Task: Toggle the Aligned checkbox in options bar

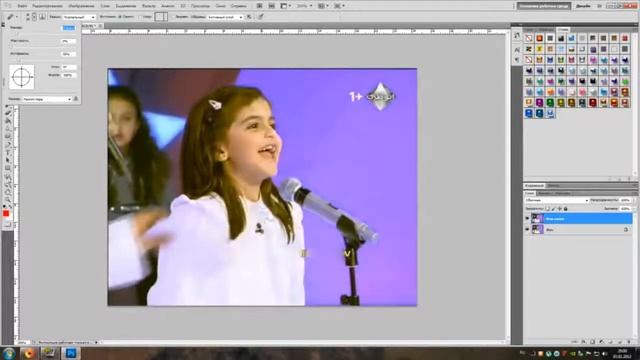Action: coord(173,17)
